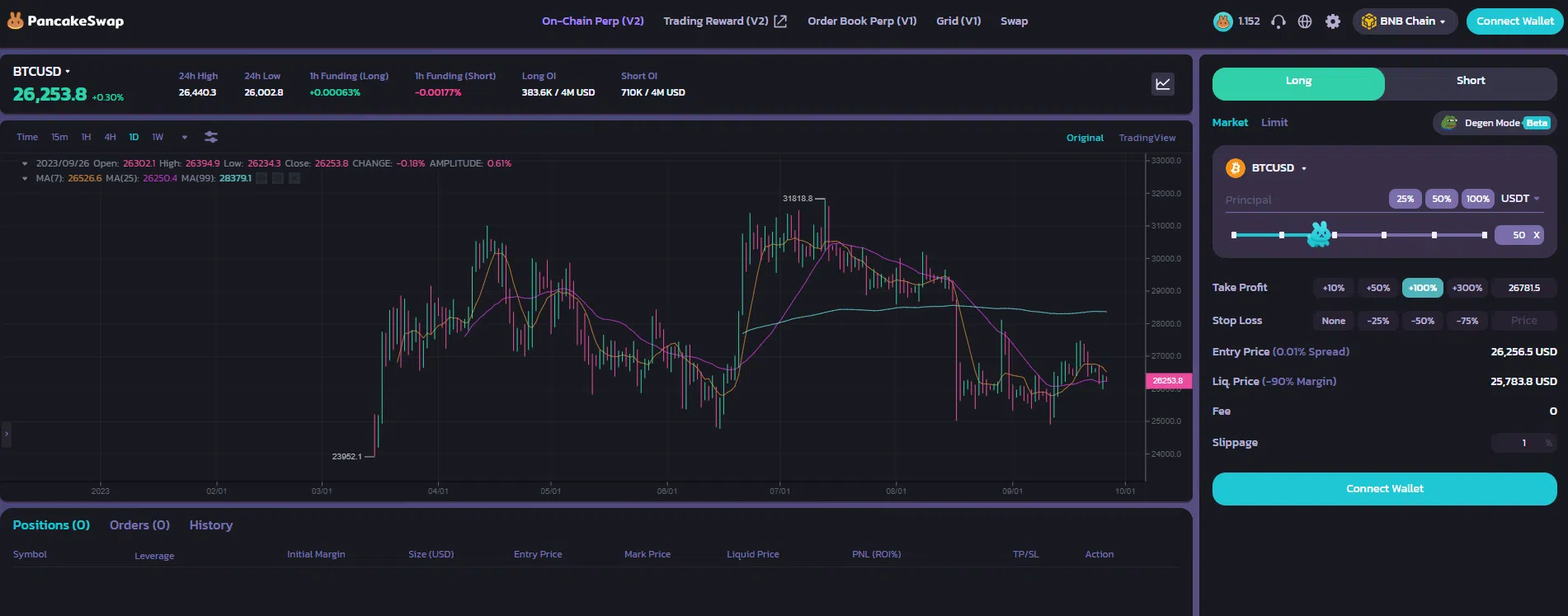Click the leverage 50 X input box
The image size is (1568, 616).
[x=1519, y=235]
